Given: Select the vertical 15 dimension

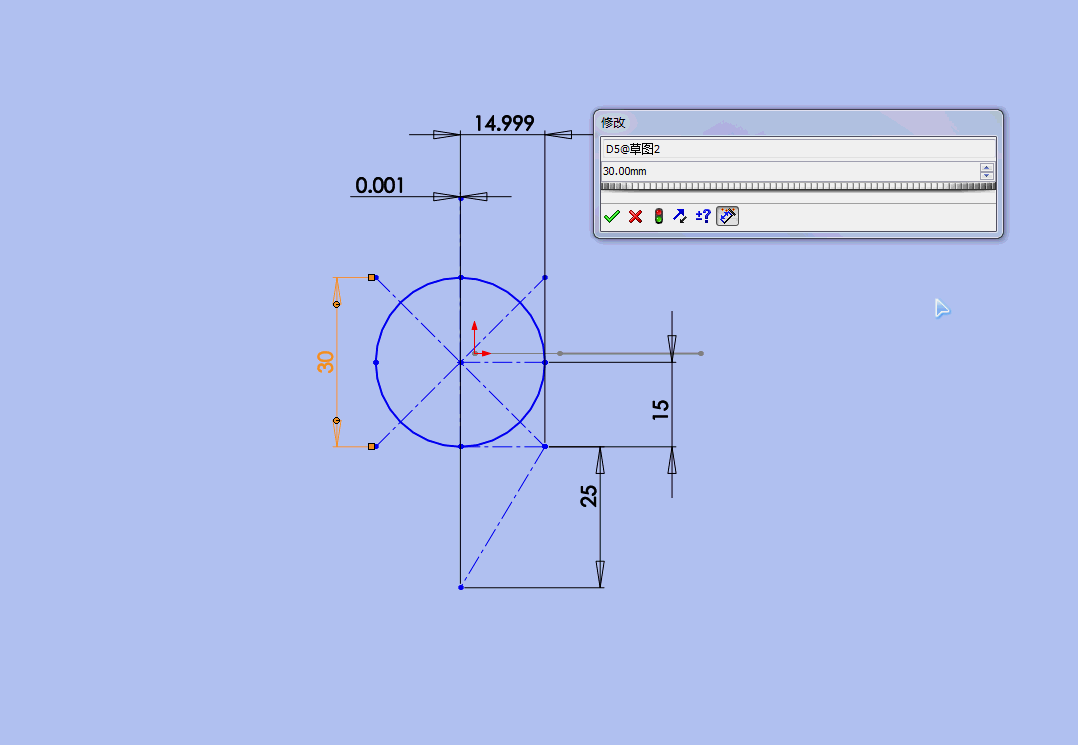Looking at the screenshot, I should pyautogui.click(x=660, y=410).
